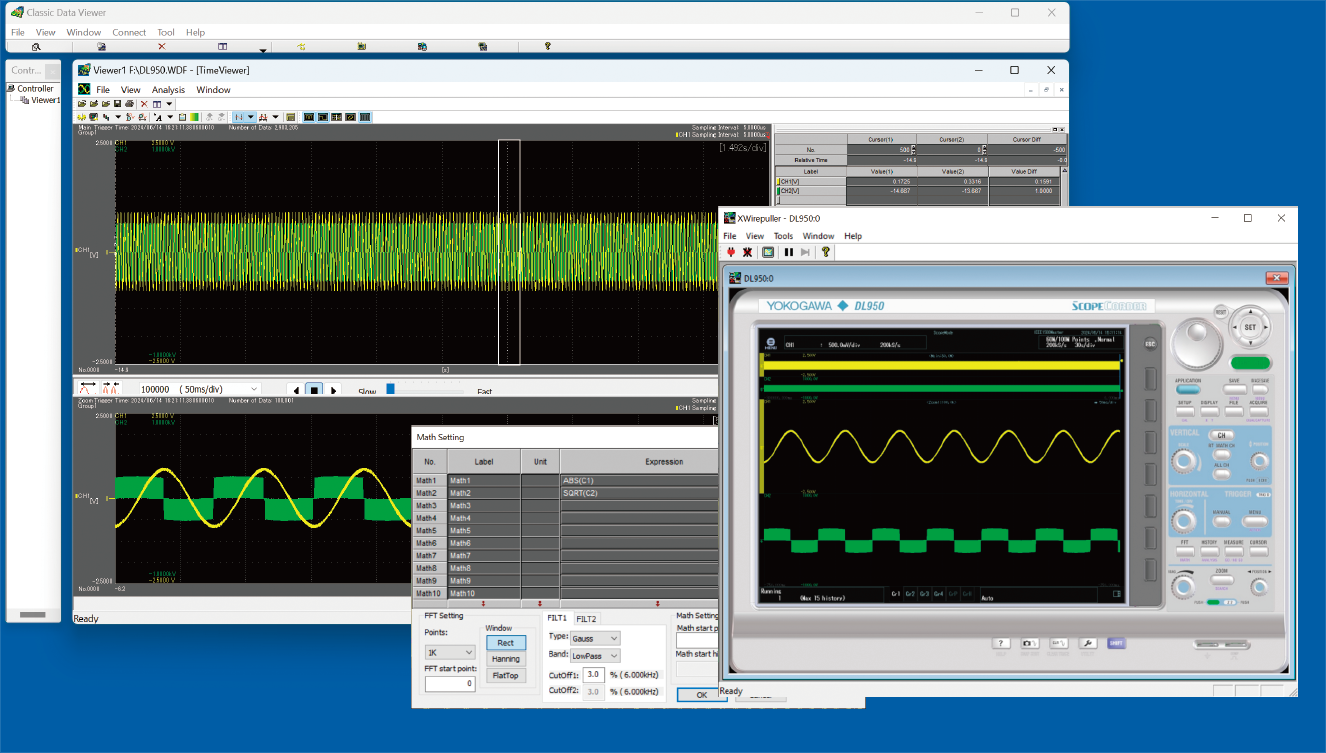Click the red X icon in Classic Data Viewer toolbar
Screen dimensions: 1326x753
[162, 46]
